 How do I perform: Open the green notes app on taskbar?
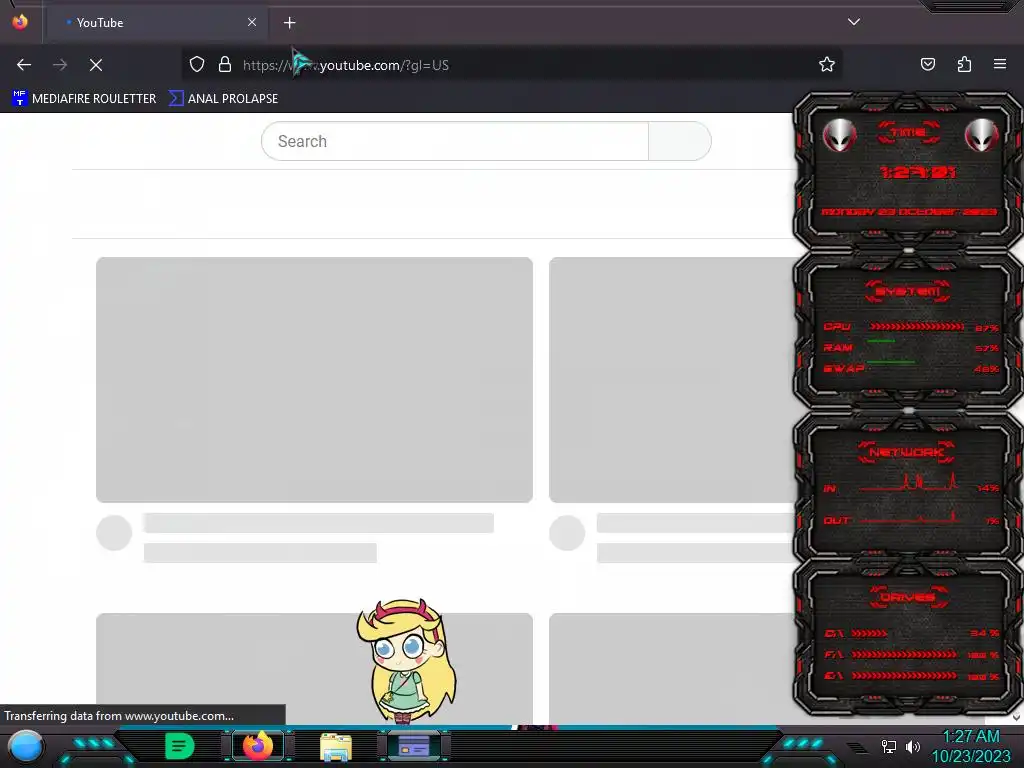pos(180,746)
